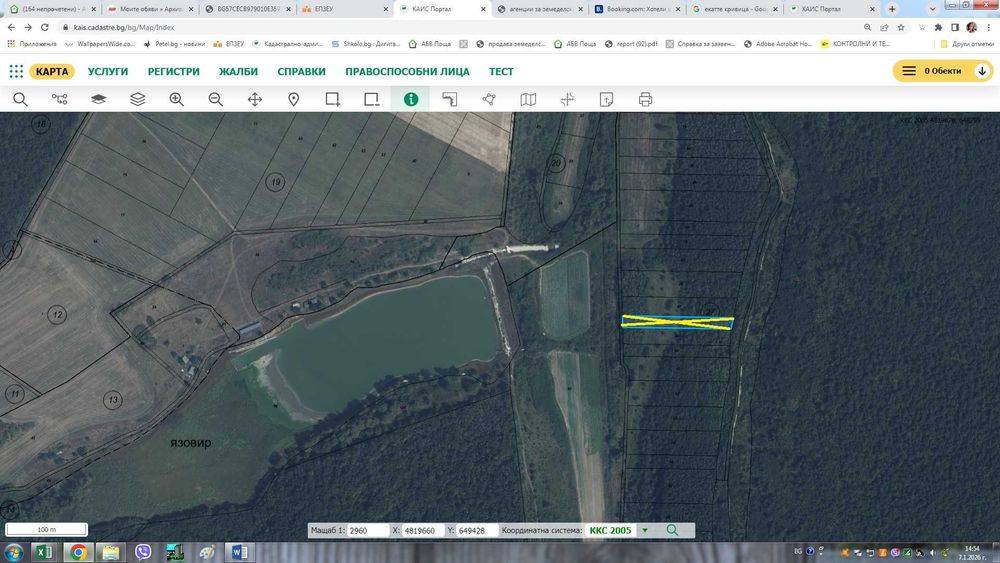This screenshot has height=563, width=1000.
Task: Switch to the екатте кривица Google tab
Action: coord(735,9)
